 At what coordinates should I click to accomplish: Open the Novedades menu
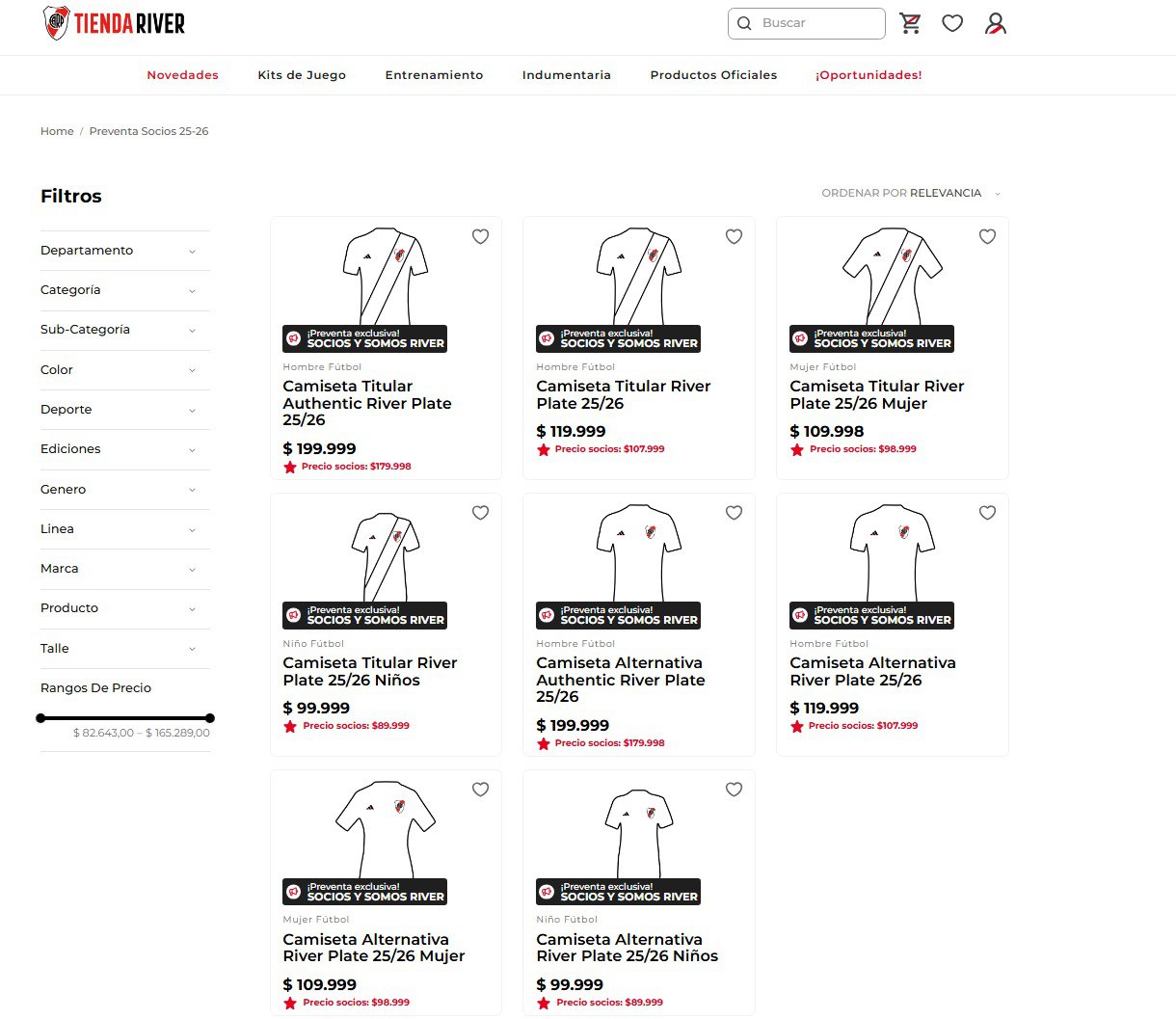point(182,75)
